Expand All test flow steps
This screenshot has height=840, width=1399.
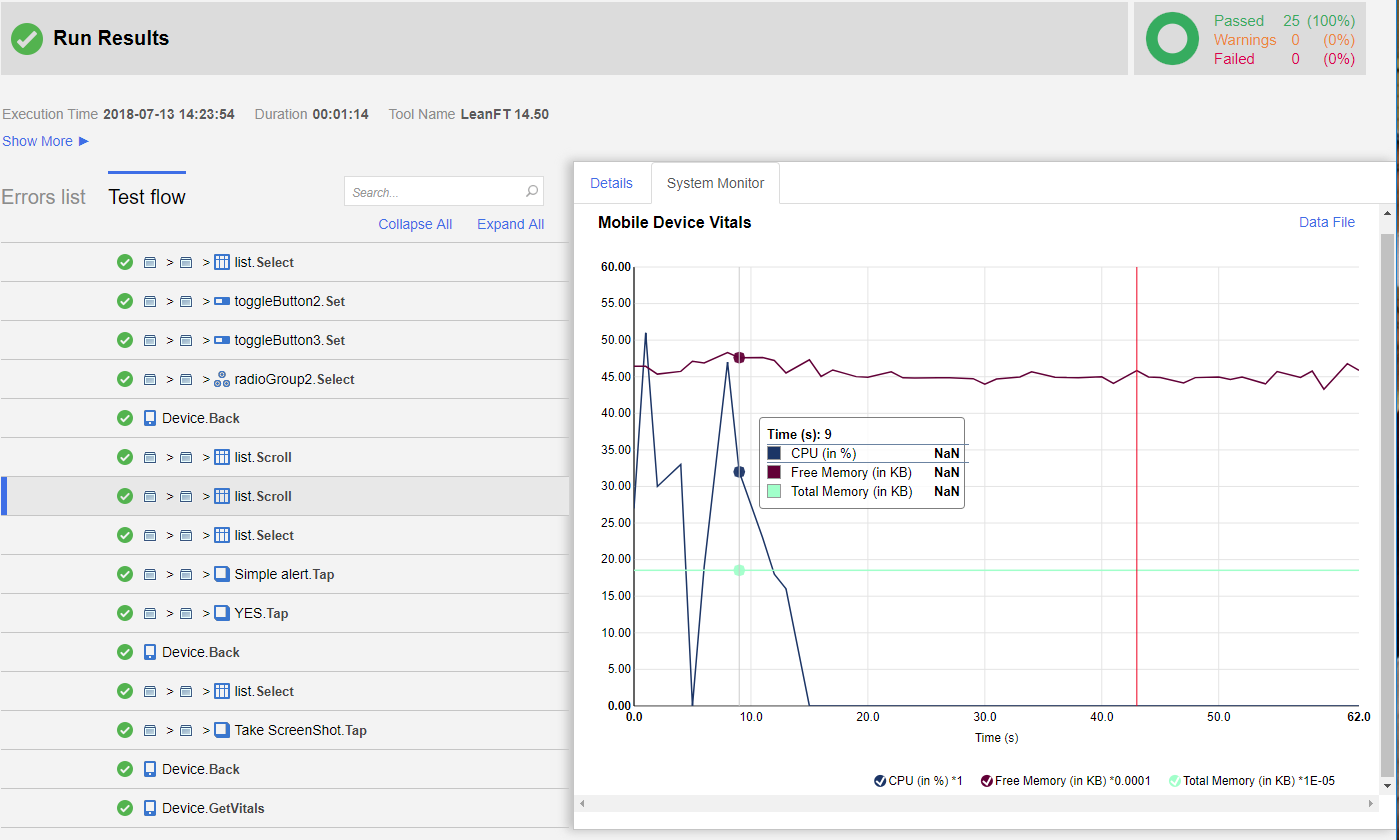(510, 224)
